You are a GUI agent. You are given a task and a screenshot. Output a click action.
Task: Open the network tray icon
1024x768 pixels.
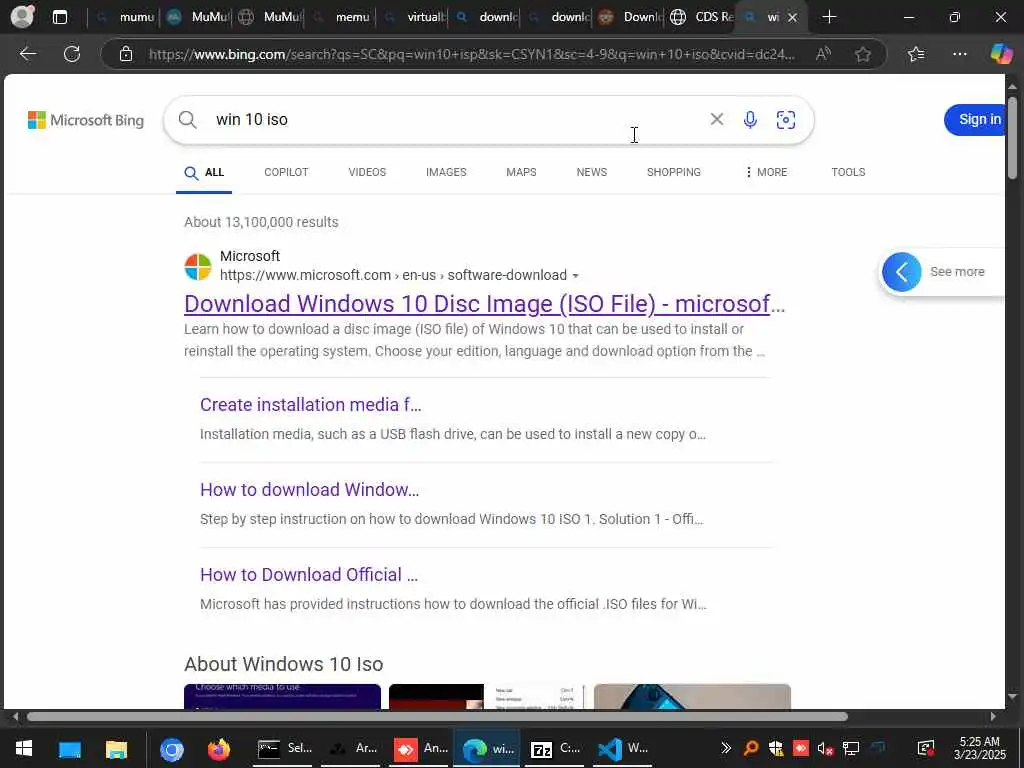click(850, 748)
